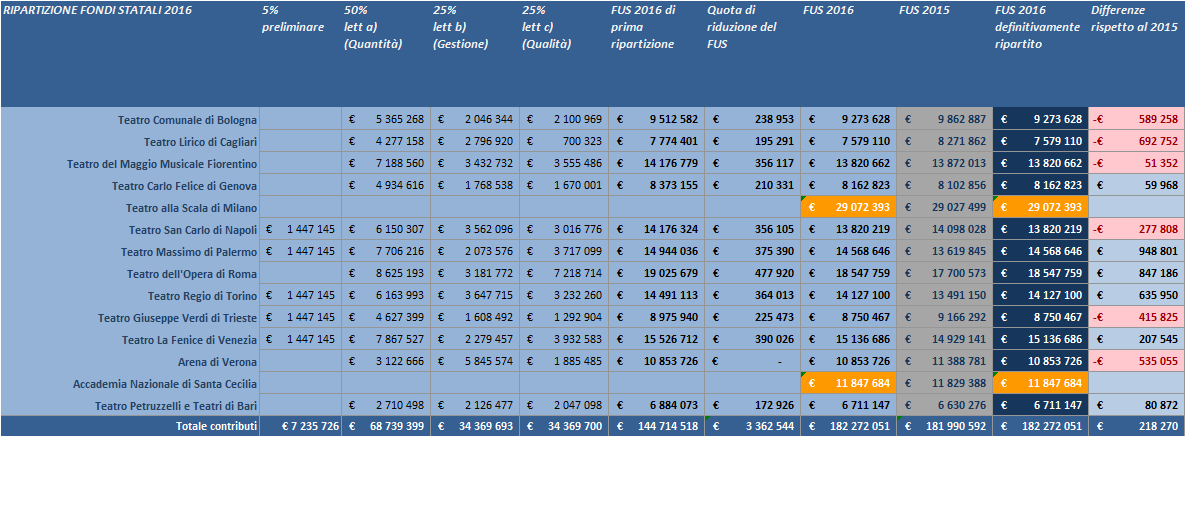The height and width of the screenshot is (505, 1185).
Task: Select the 'RIPARTIZIONE FONDI STATALI 2016' header cell
Action: coord(130,54)
